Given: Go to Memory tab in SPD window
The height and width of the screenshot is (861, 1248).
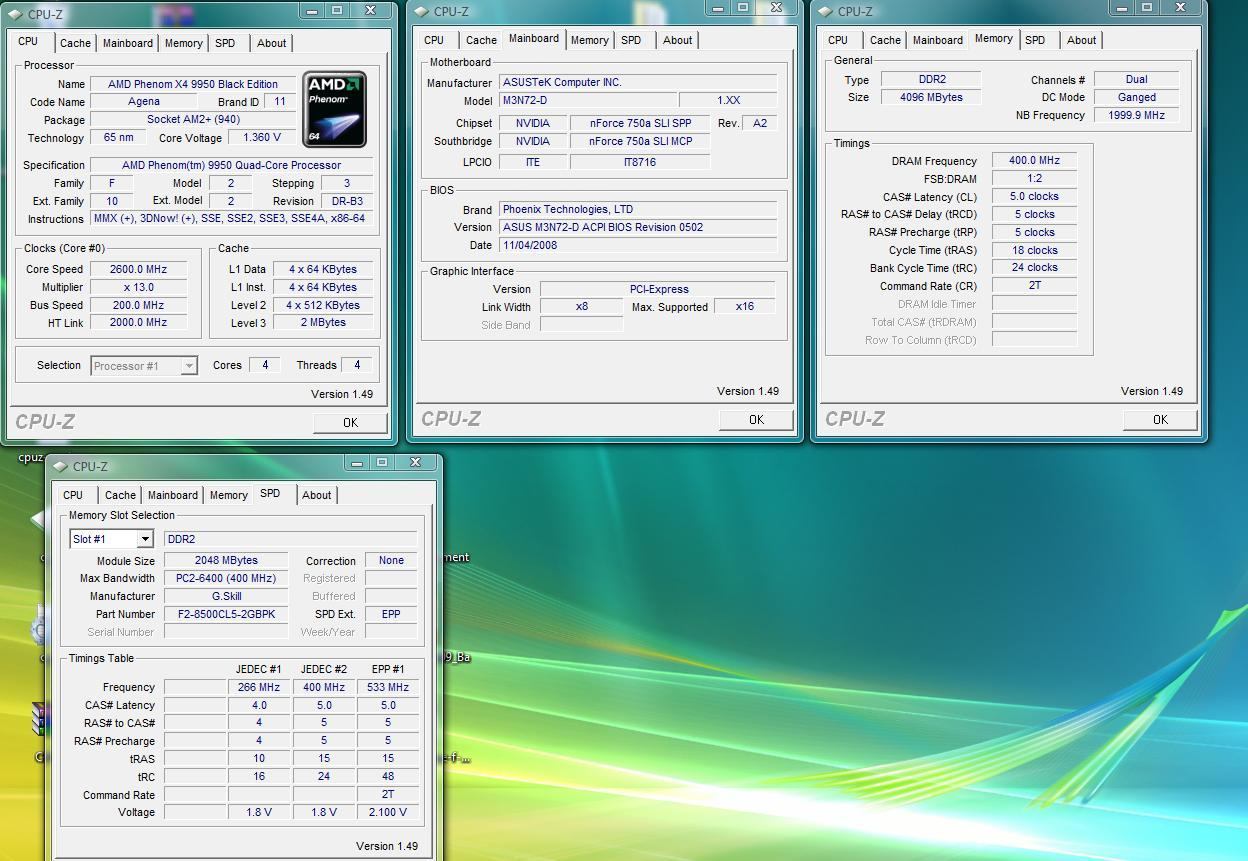Looking at the screenshot, I should [229, 495].
